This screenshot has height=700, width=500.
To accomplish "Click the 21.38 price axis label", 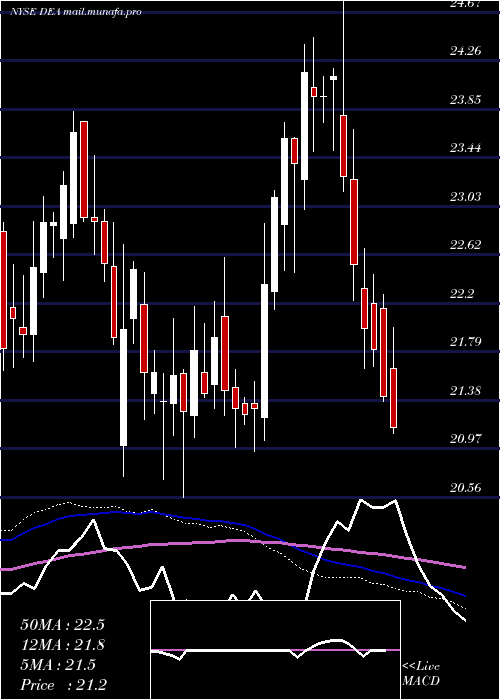I will coord(465,391).
